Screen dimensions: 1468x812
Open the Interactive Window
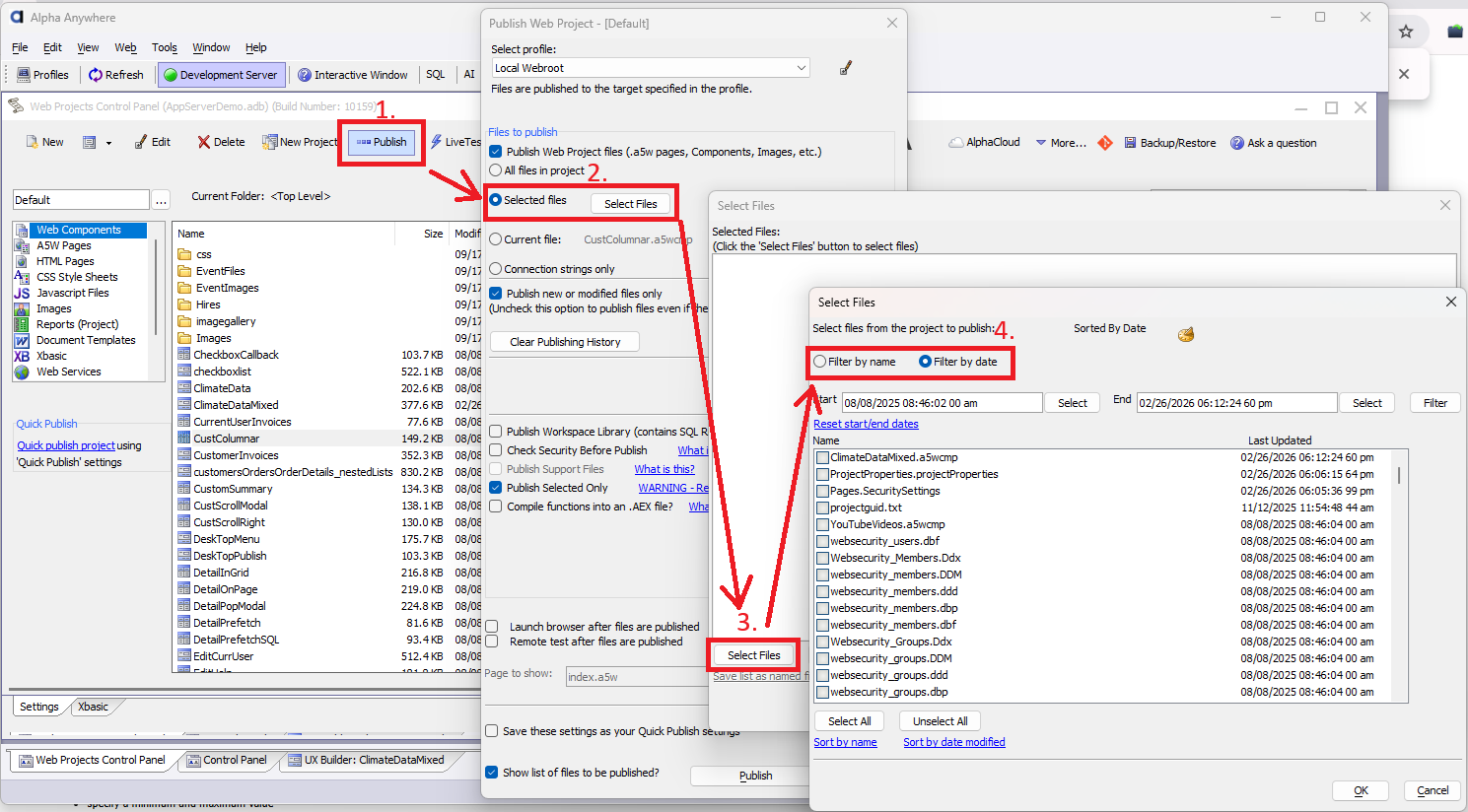click(x=353, y=75)
